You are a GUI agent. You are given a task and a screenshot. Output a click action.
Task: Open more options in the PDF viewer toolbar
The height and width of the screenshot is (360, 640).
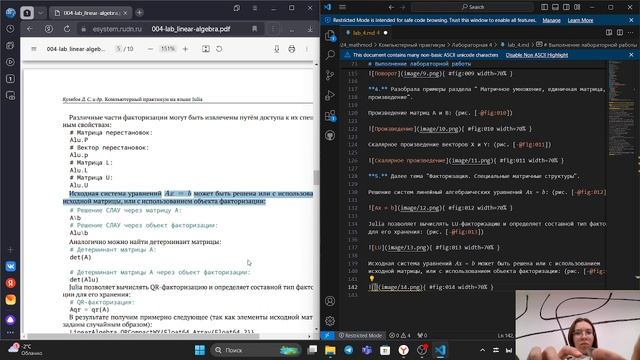(307, 49)
